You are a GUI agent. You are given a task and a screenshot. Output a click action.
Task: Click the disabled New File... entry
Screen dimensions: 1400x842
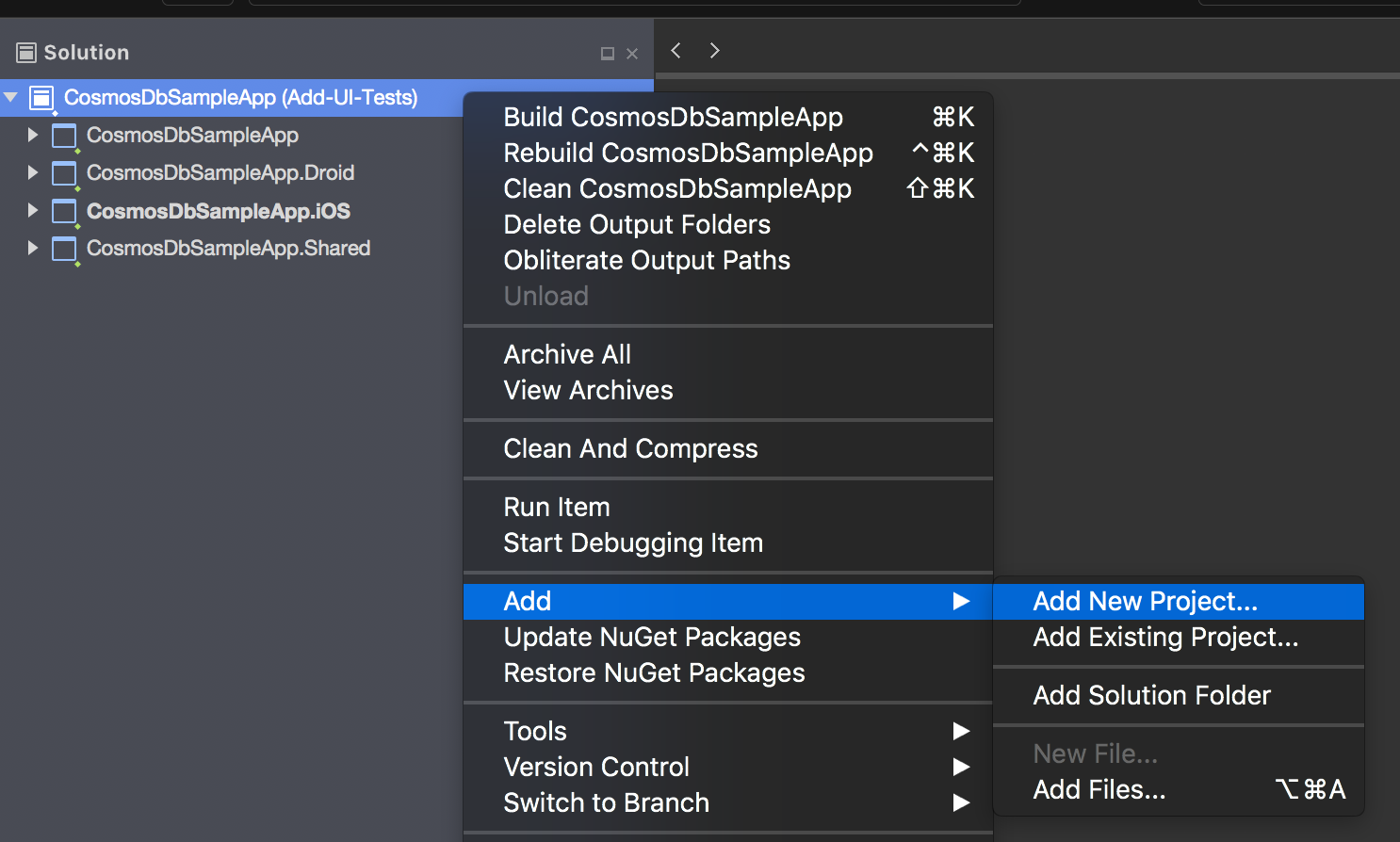point(1179,753)
